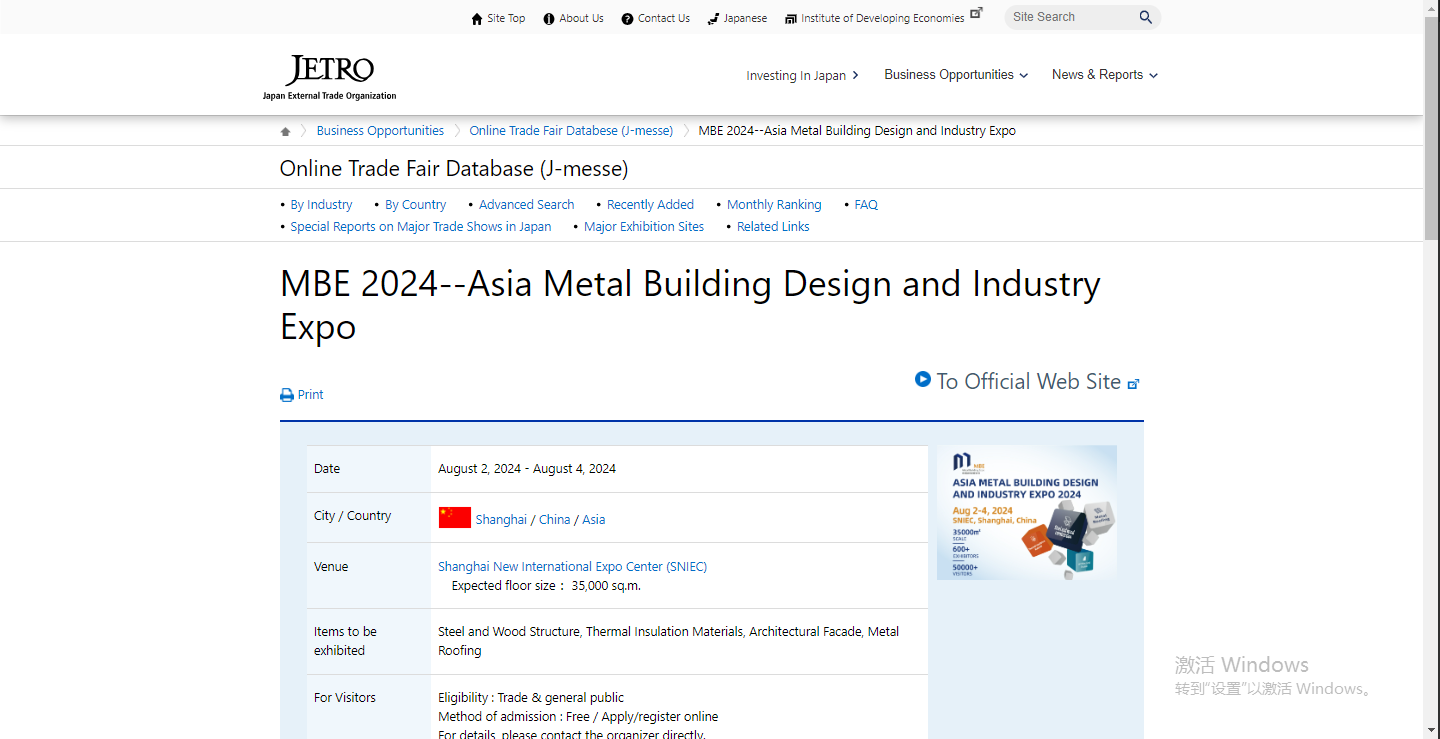Click the MBE 2024 page heading
The image size is (1440, 739).
pyautogui.click(x=690, y=305)
